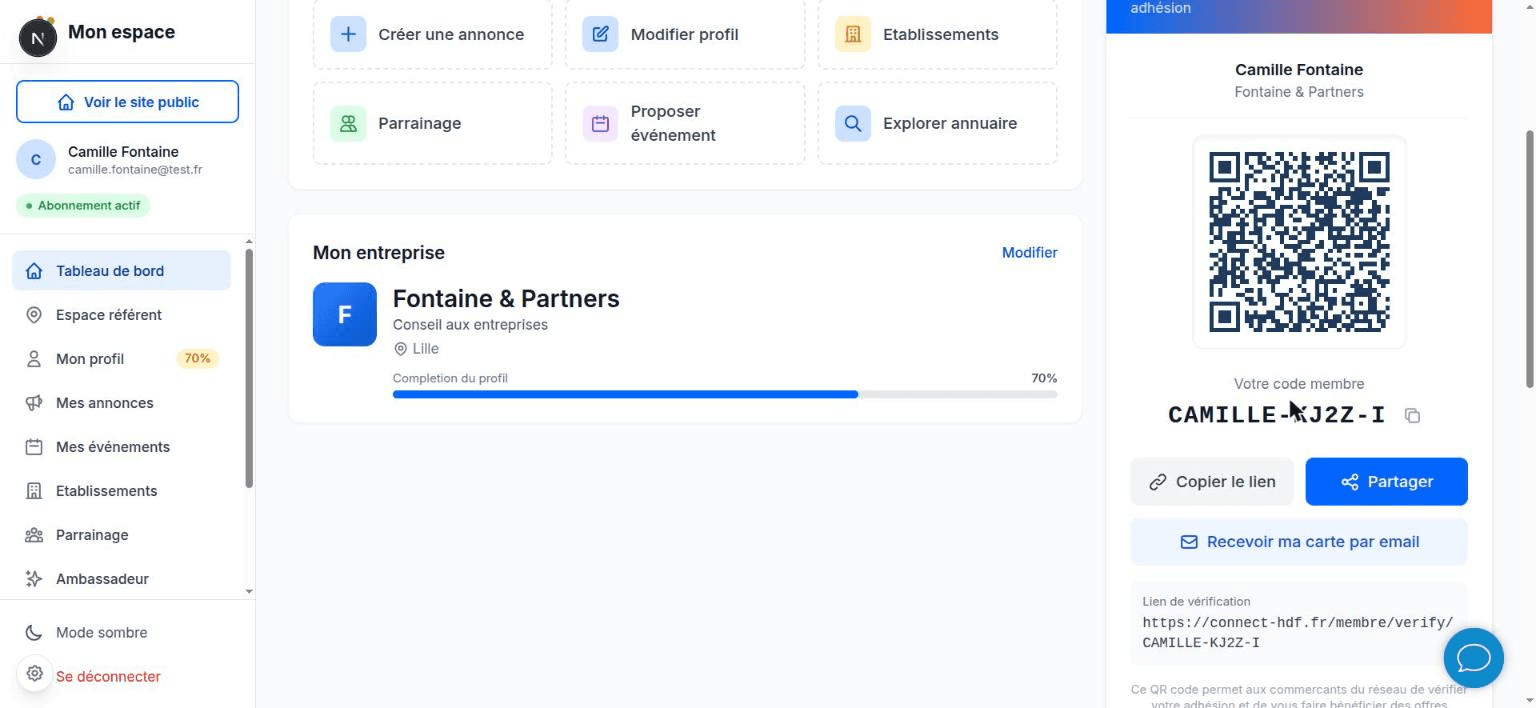This screenshot has width=1536, height=708.
Task: Click the house icon in Voir le site public
Action: coord(66,102)
